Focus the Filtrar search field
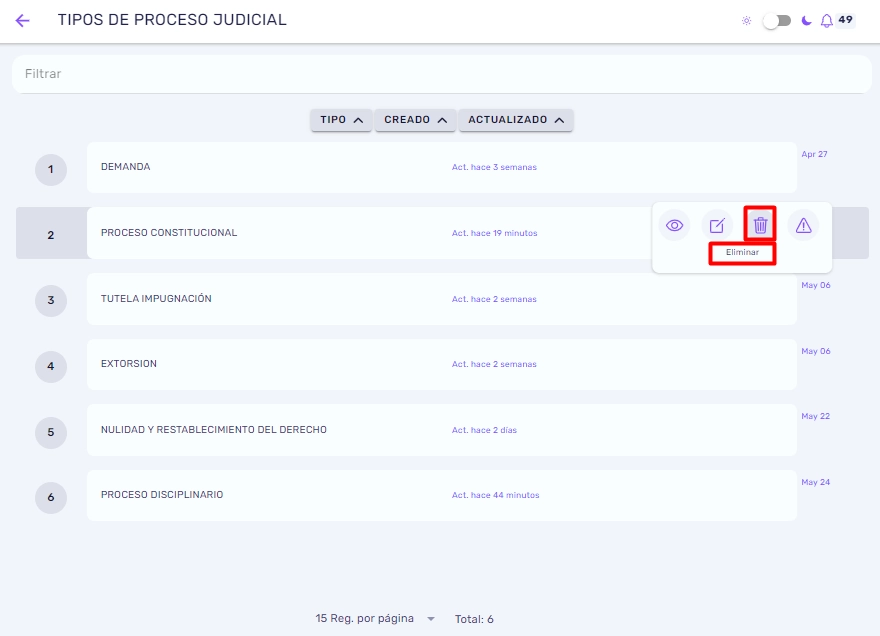The image size is (880, 636). pyautogui.click(x=442, y=74)
